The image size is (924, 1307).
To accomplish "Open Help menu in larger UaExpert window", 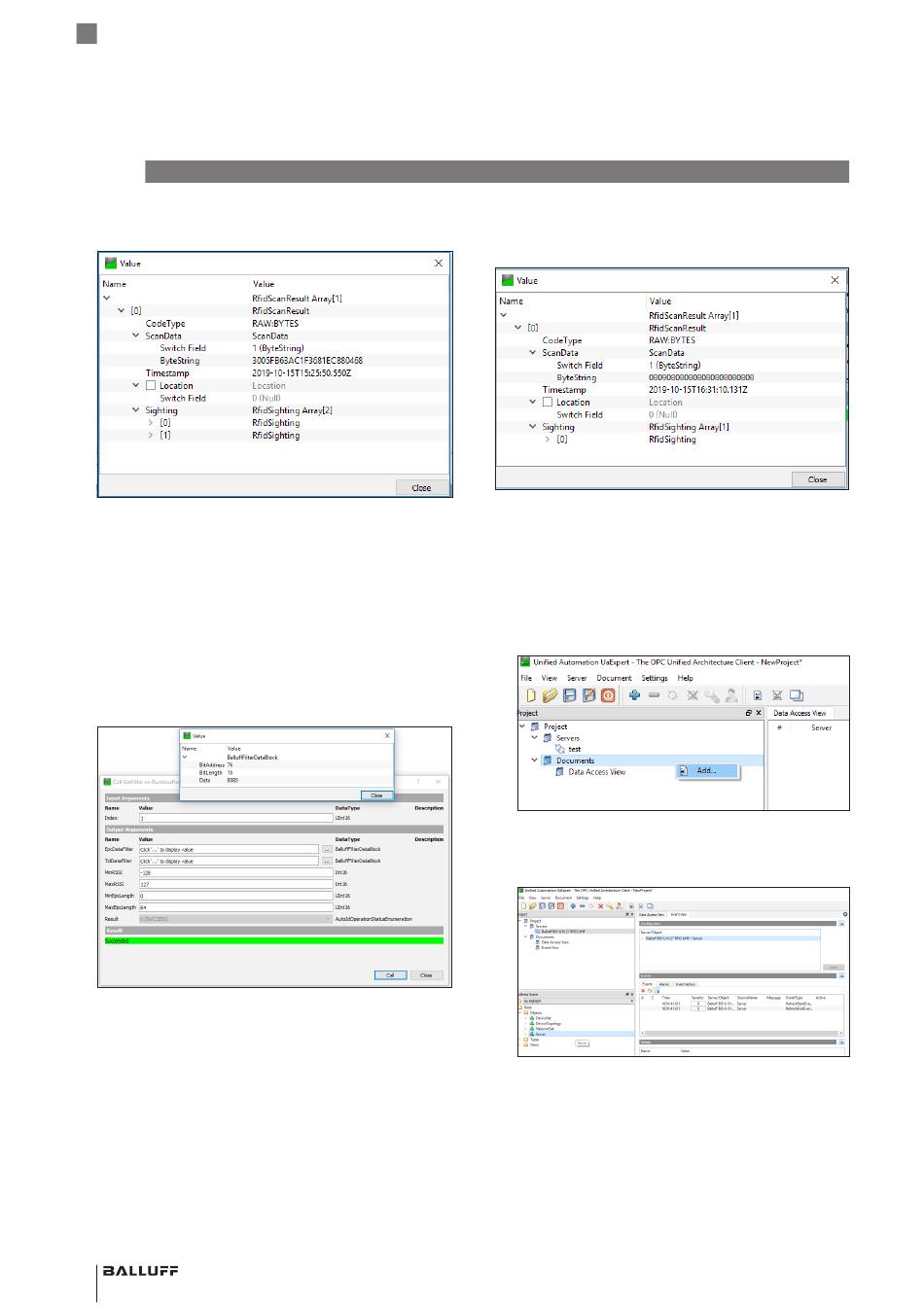I will [686, 678].
